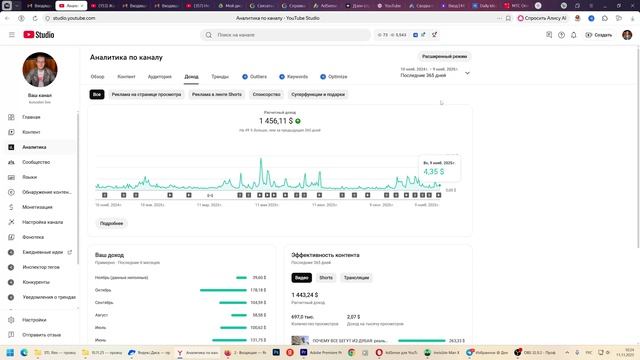This screenshot has height=360, width=640.
Task: Open the Optimize tab
Action: coord(334,77)
